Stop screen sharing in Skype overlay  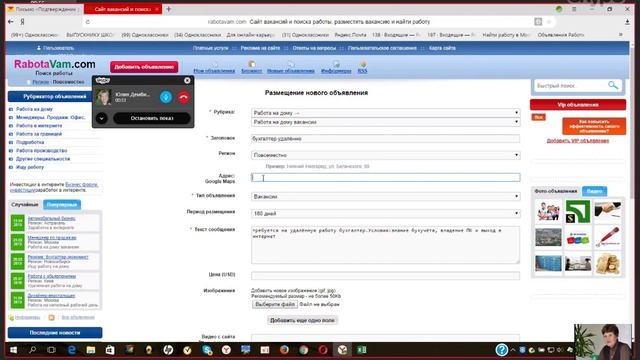tap(151, 118)
